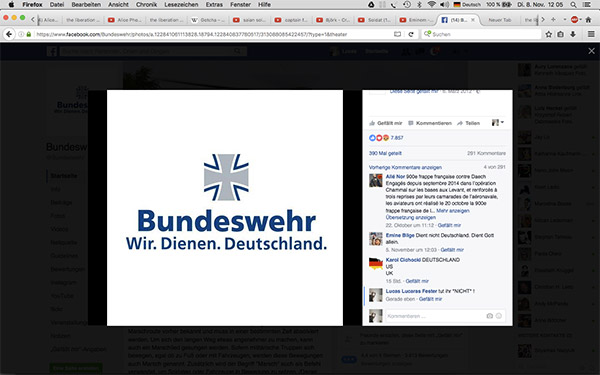Like Lucas Lucaras Fester's comment
Screen dimensions: 600x375
click(x=430, y=299)
